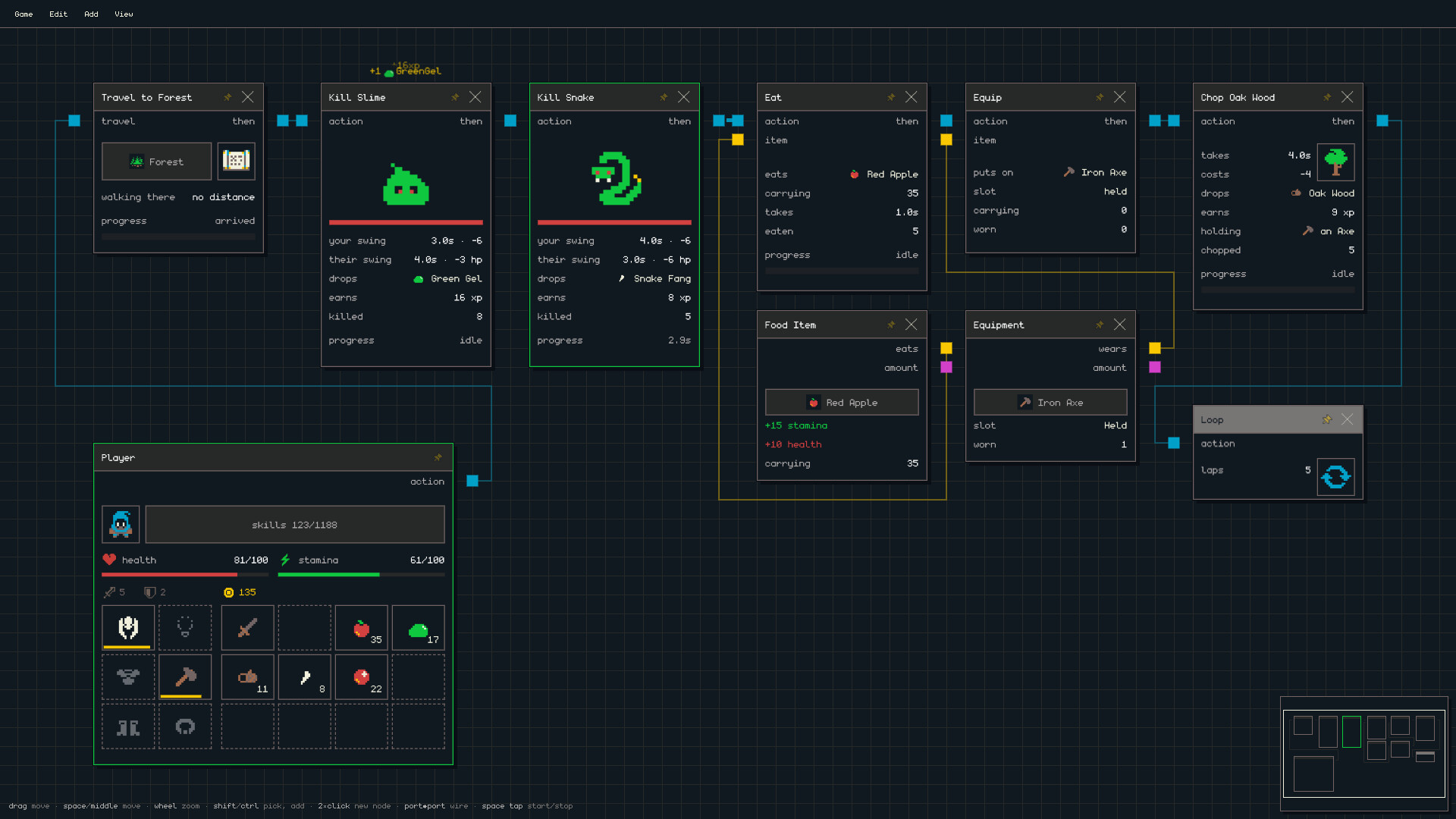Select Red Apple button in Food Item

842,403
